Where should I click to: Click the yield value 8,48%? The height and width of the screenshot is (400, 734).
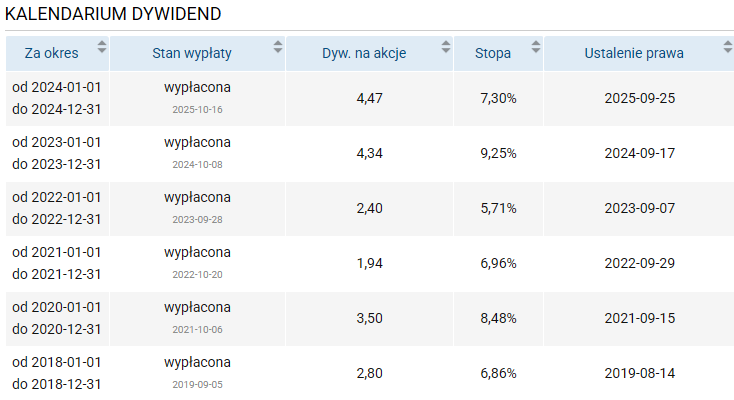(498, 318)
